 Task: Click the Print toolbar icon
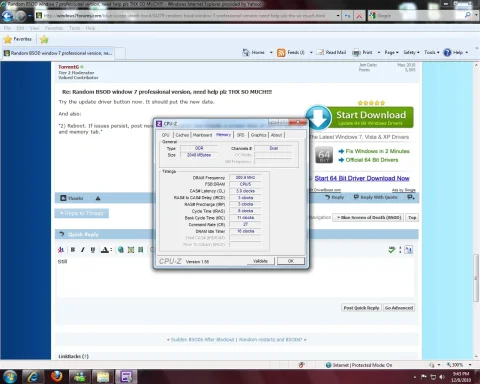point(357,52)
